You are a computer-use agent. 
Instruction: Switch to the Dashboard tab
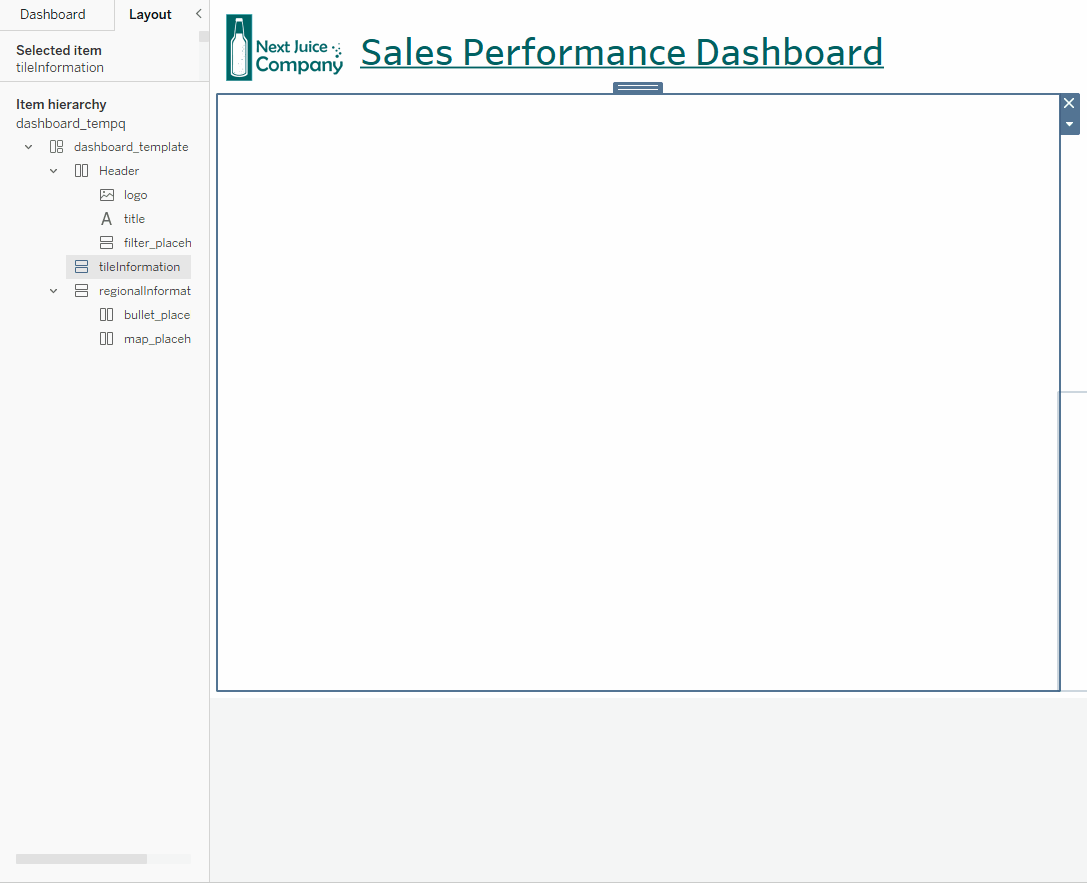(52, 14)
